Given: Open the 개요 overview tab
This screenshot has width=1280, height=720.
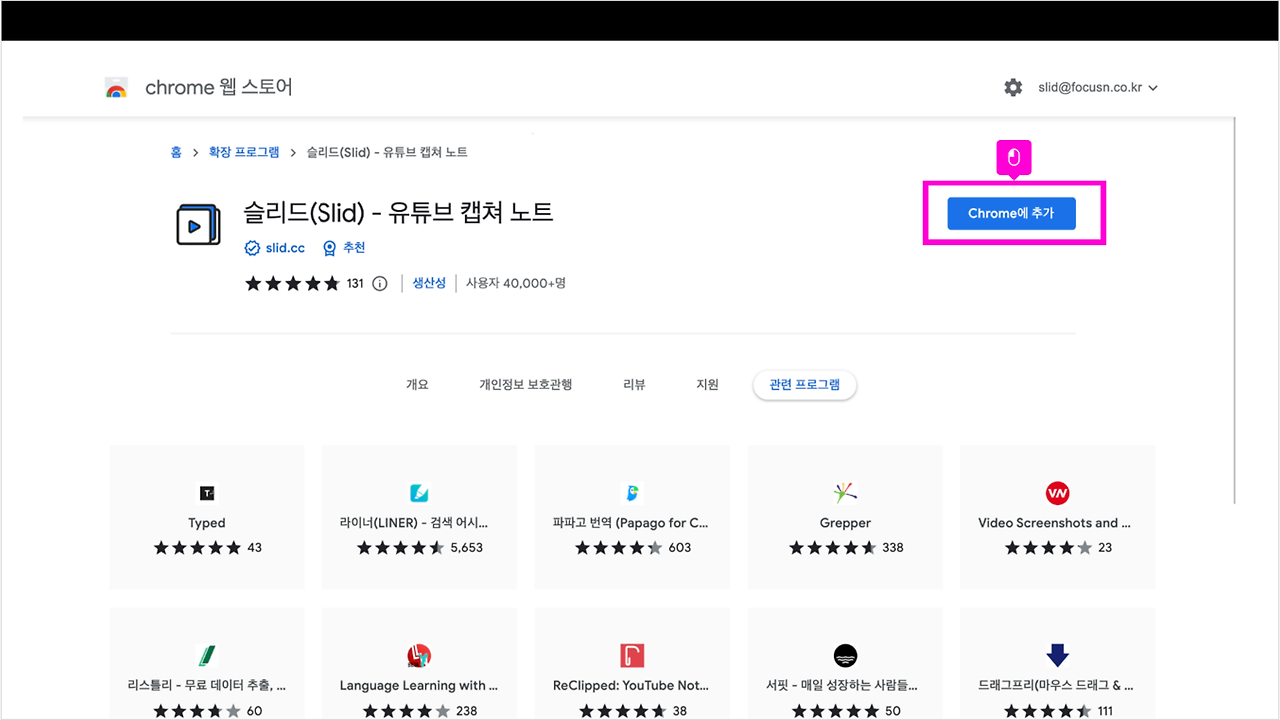Looking at the screenshot, I should click(417, 384).
